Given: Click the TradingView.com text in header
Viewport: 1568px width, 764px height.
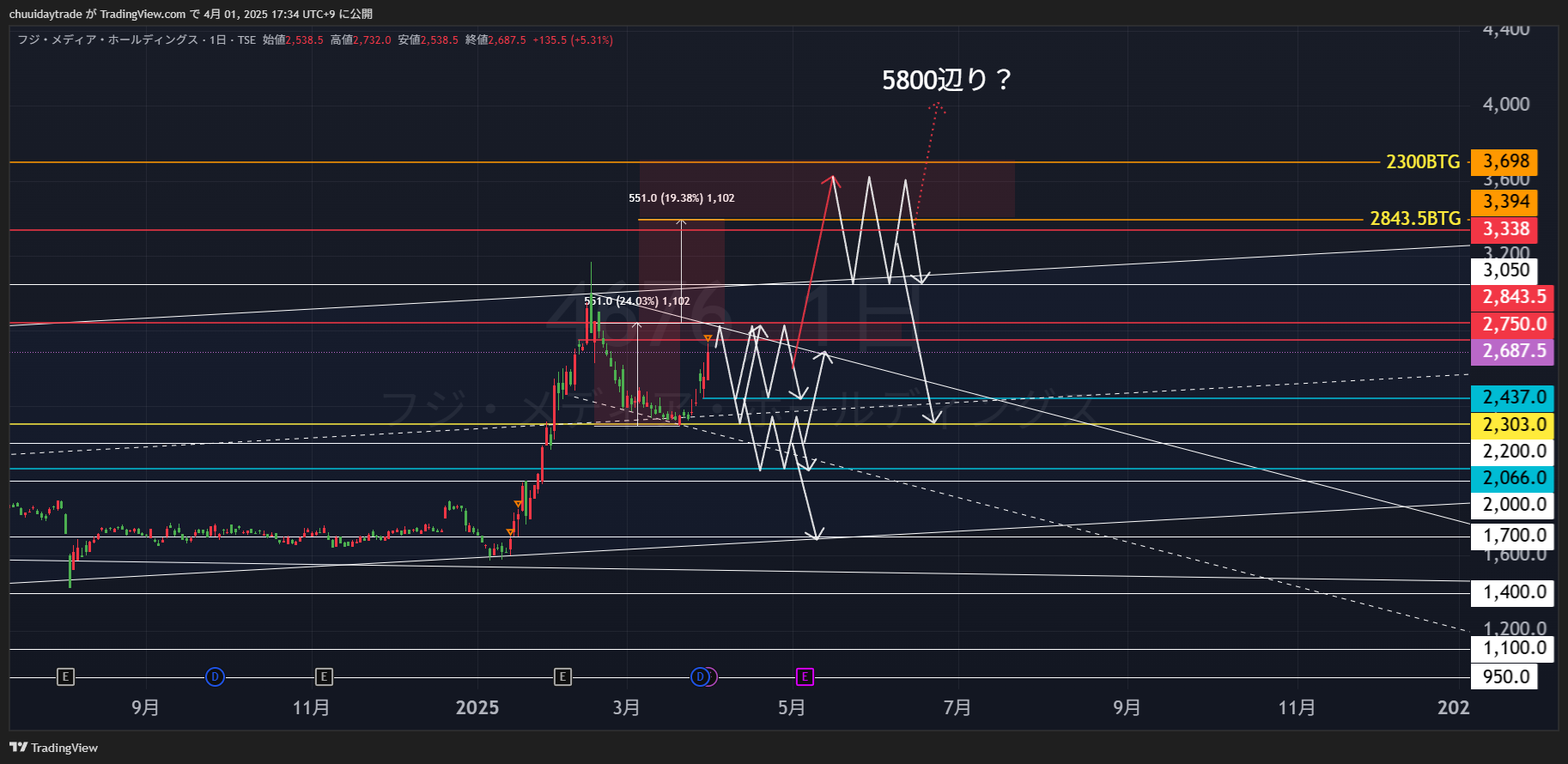Looking at the screenshot, I should tap(143, 14).
